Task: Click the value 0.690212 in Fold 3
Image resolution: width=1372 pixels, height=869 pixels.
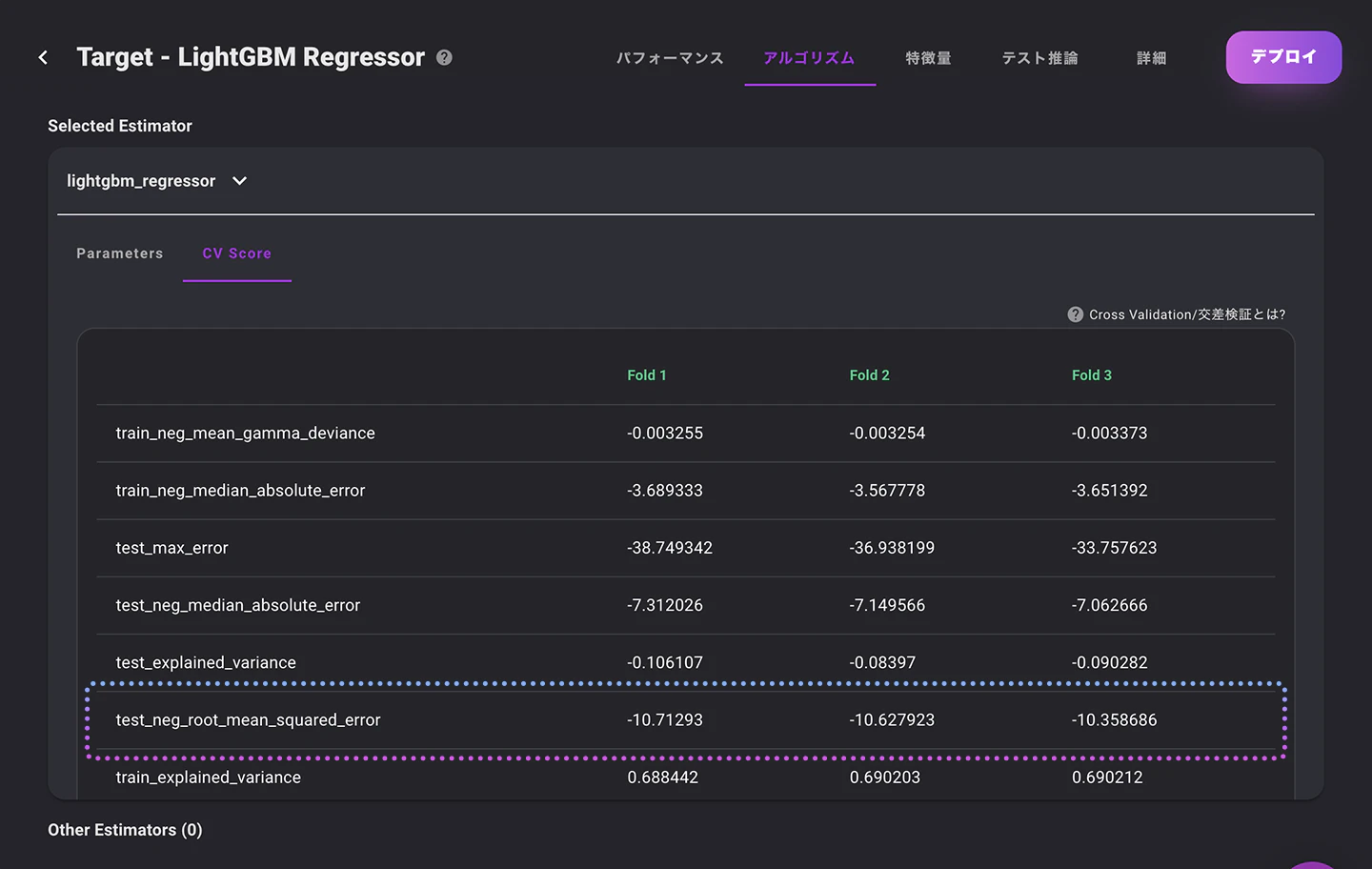Action: [1107, 778]
